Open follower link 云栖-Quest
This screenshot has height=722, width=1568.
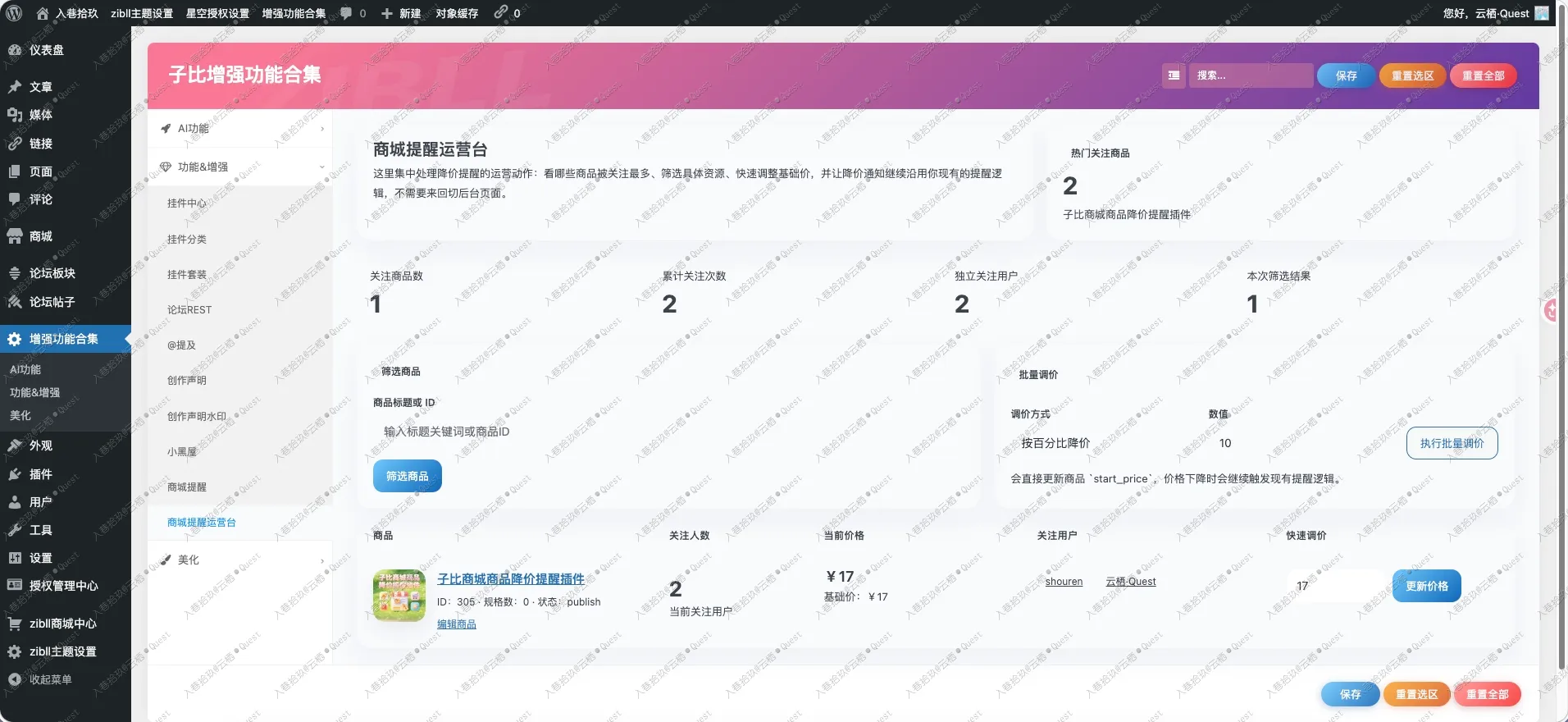(x=1130, y=582)
